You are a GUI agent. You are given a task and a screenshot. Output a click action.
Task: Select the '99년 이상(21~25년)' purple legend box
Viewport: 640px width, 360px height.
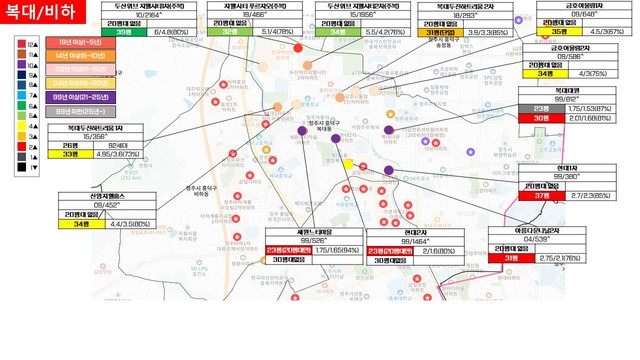point(80,97)
